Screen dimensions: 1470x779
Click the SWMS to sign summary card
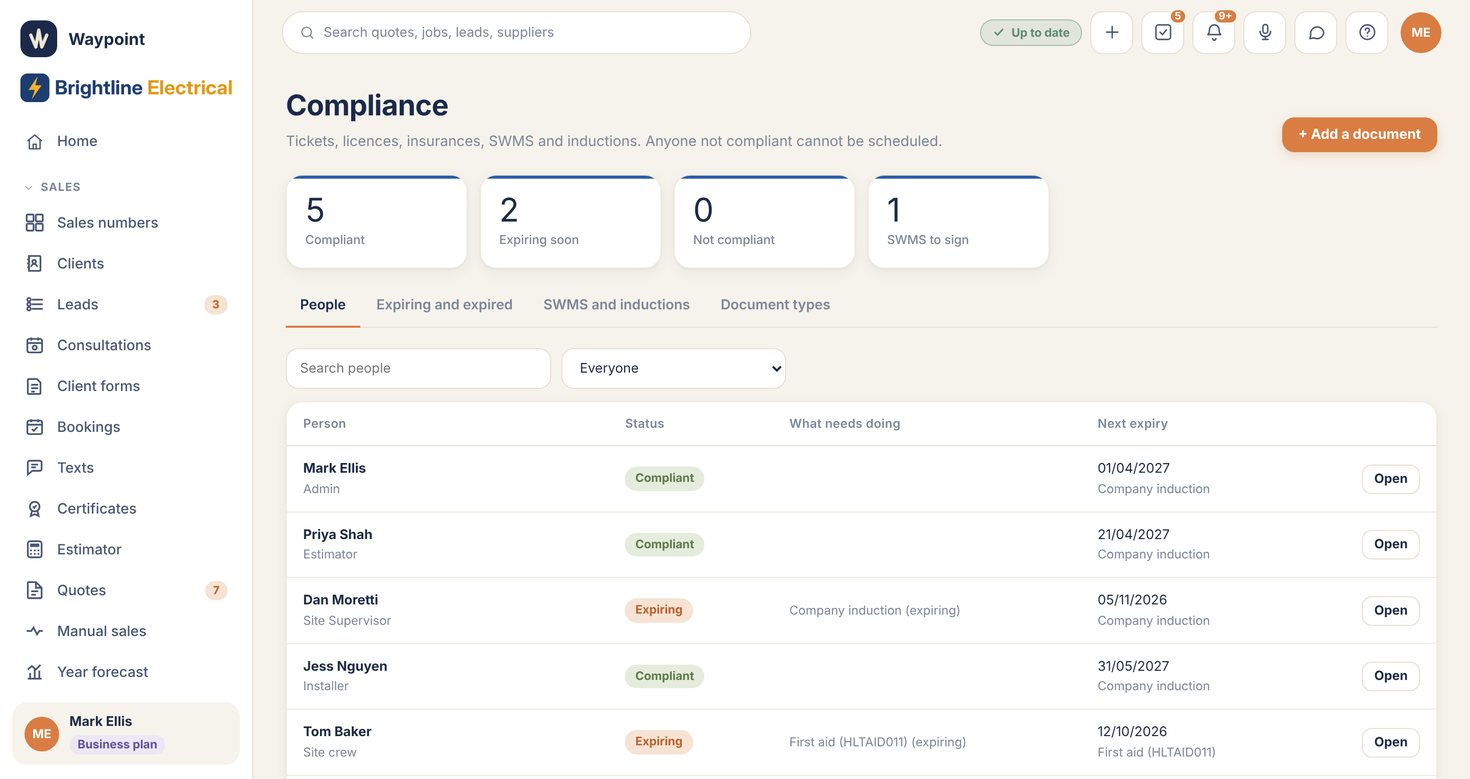959,222
